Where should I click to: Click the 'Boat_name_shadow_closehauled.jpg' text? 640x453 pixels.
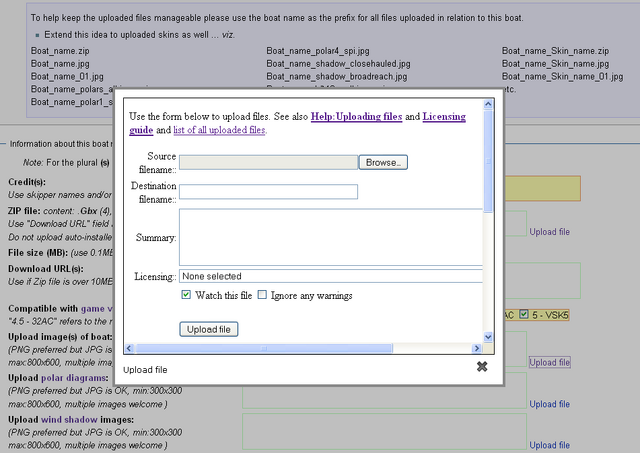click(x=338, y=64)
